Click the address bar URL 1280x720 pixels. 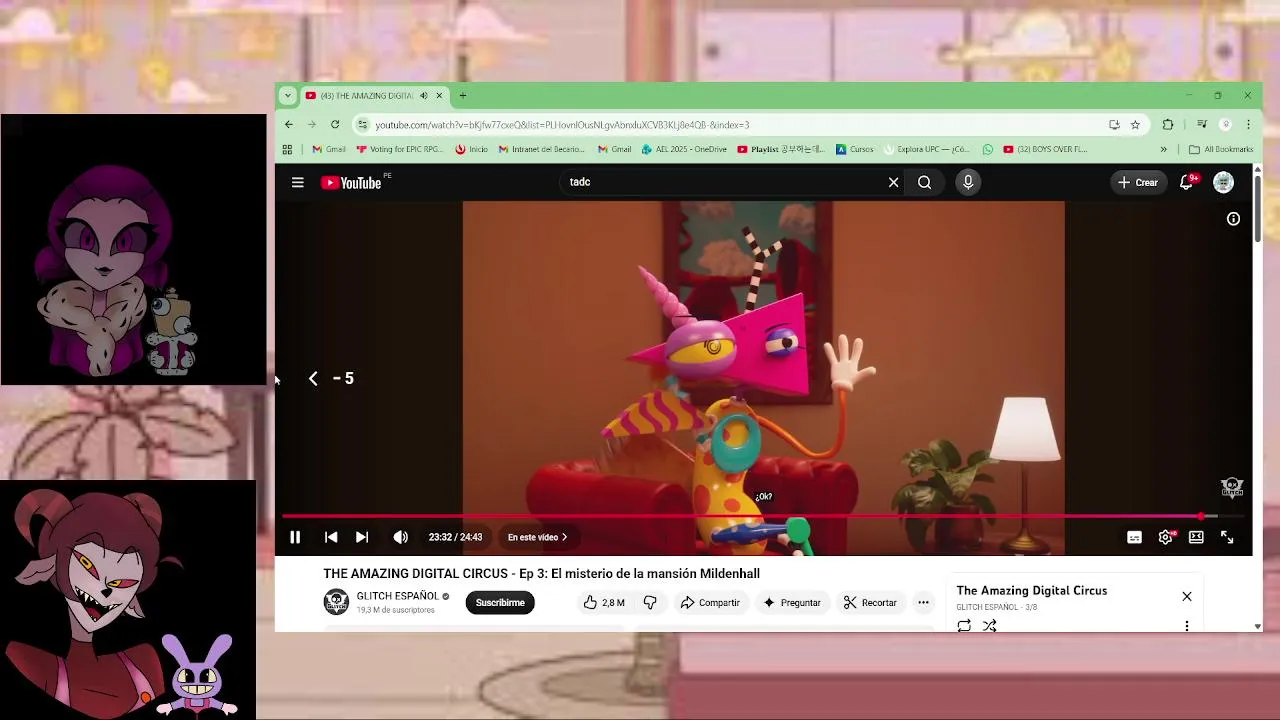tap(562, 125)
